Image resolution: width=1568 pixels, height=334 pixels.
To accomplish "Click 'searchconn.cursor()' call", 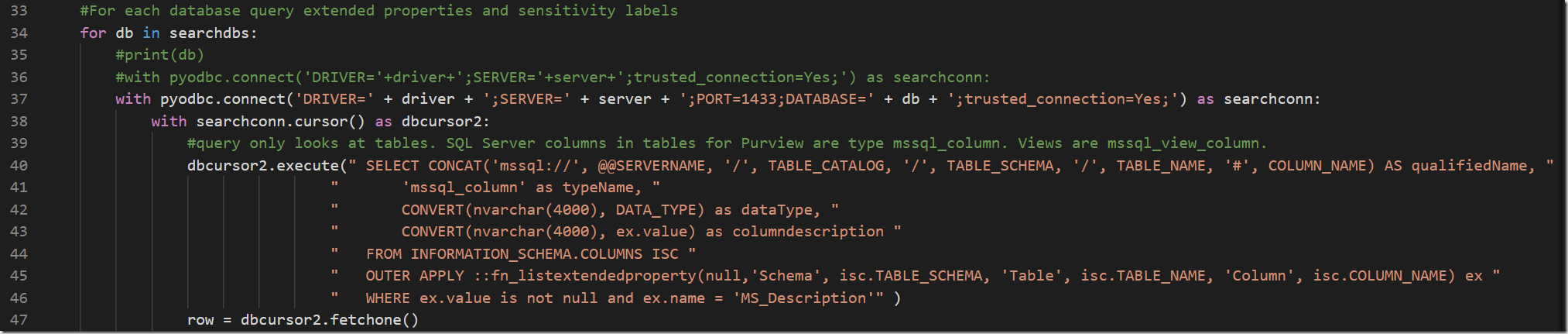I will click(x=280, y=122).
